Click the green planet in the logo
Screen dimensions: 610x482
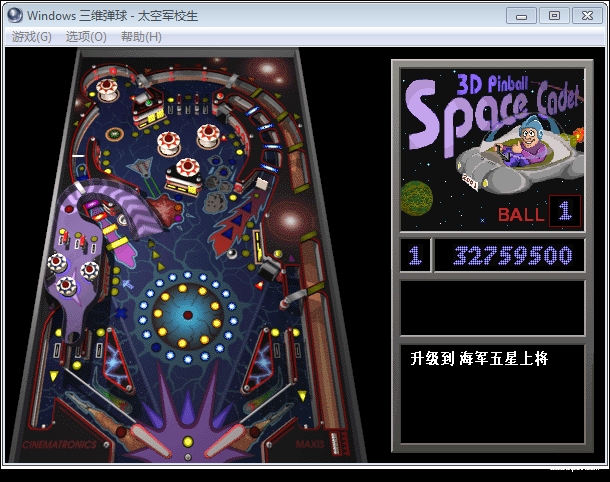coord(417,198)
